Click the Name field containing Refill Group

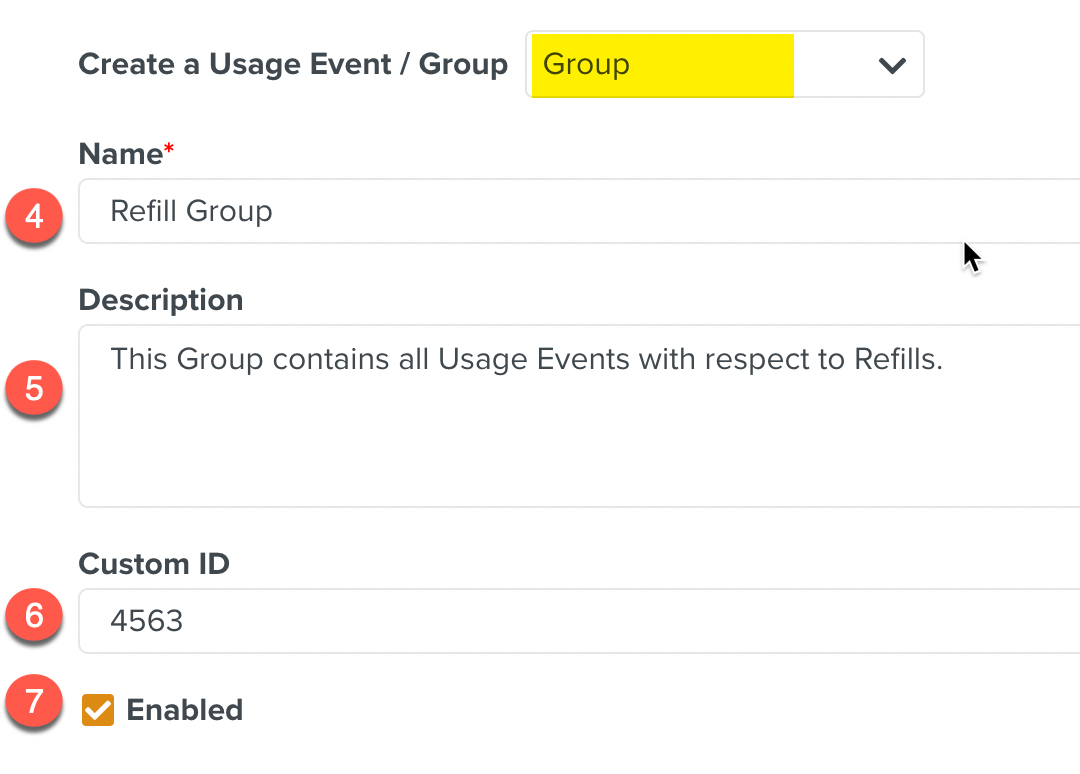(x=579, y=211)
